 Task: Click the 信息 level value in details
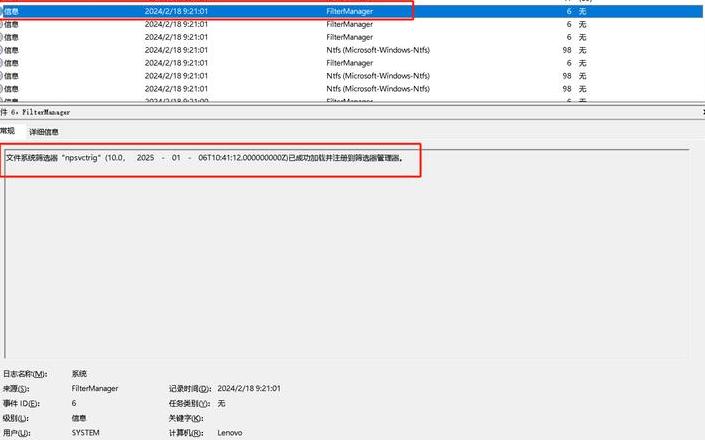pos(79,418)
